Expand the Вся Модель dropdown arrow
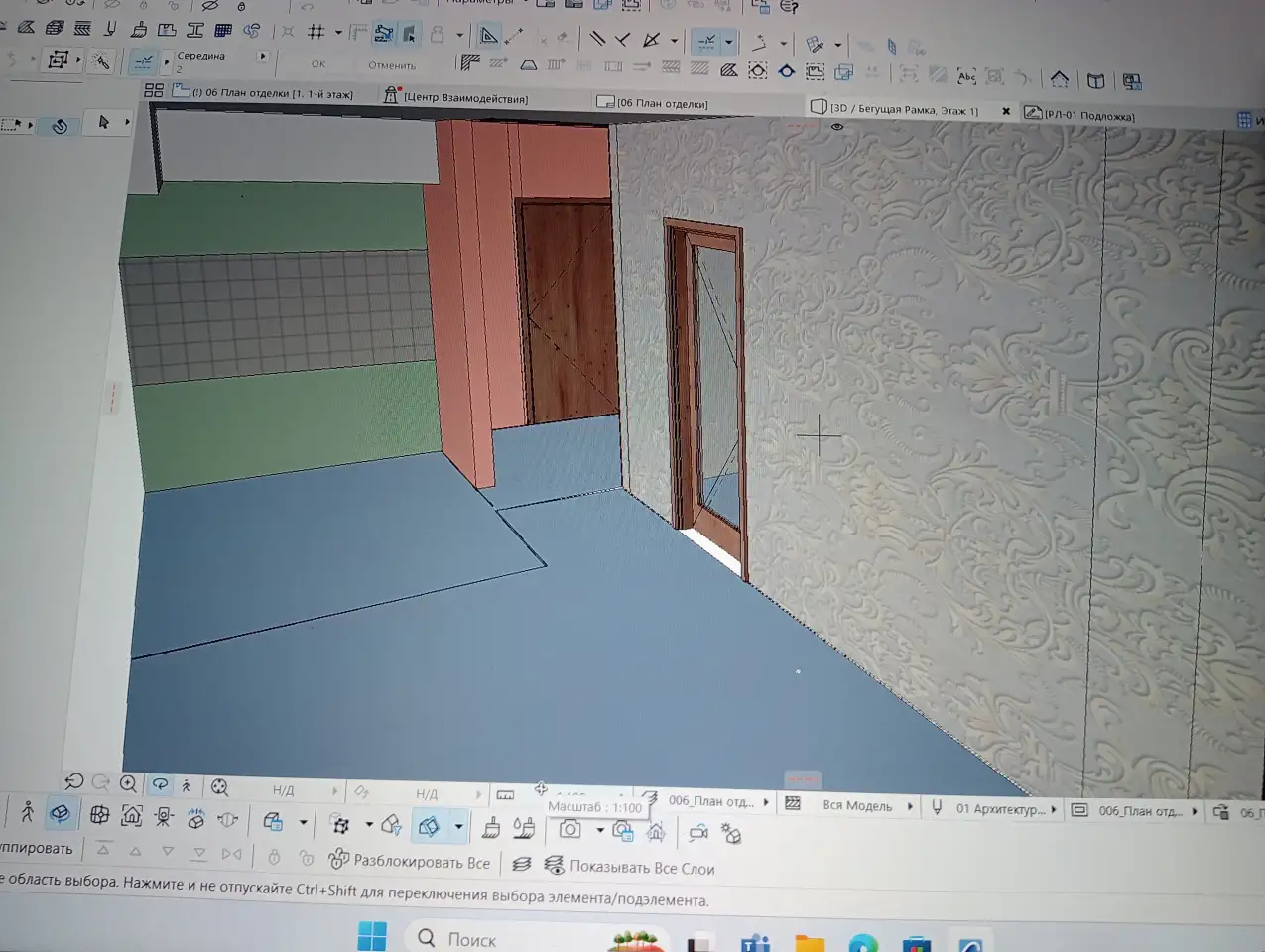Viewport: 1265px width, 952px height. 910,807
